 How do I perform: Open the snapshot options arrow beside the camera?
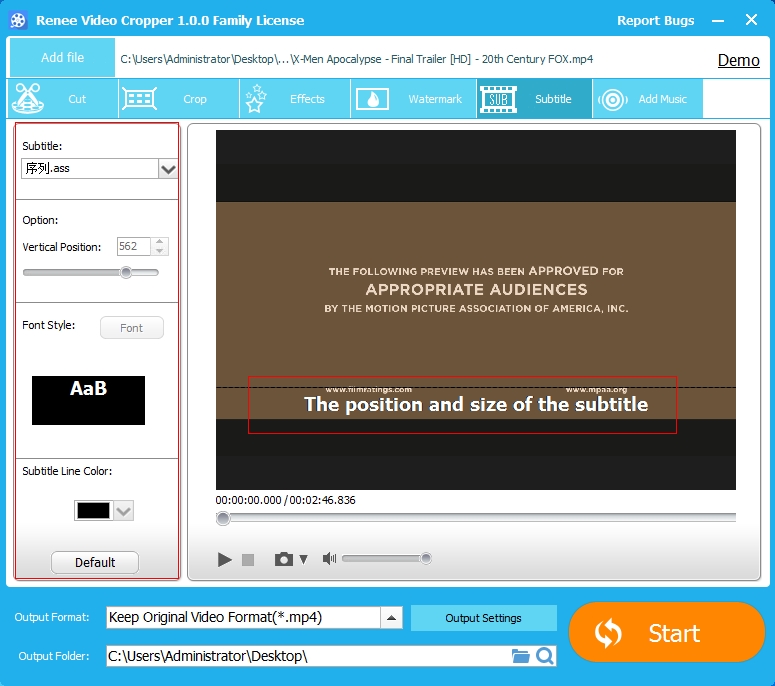304,560
